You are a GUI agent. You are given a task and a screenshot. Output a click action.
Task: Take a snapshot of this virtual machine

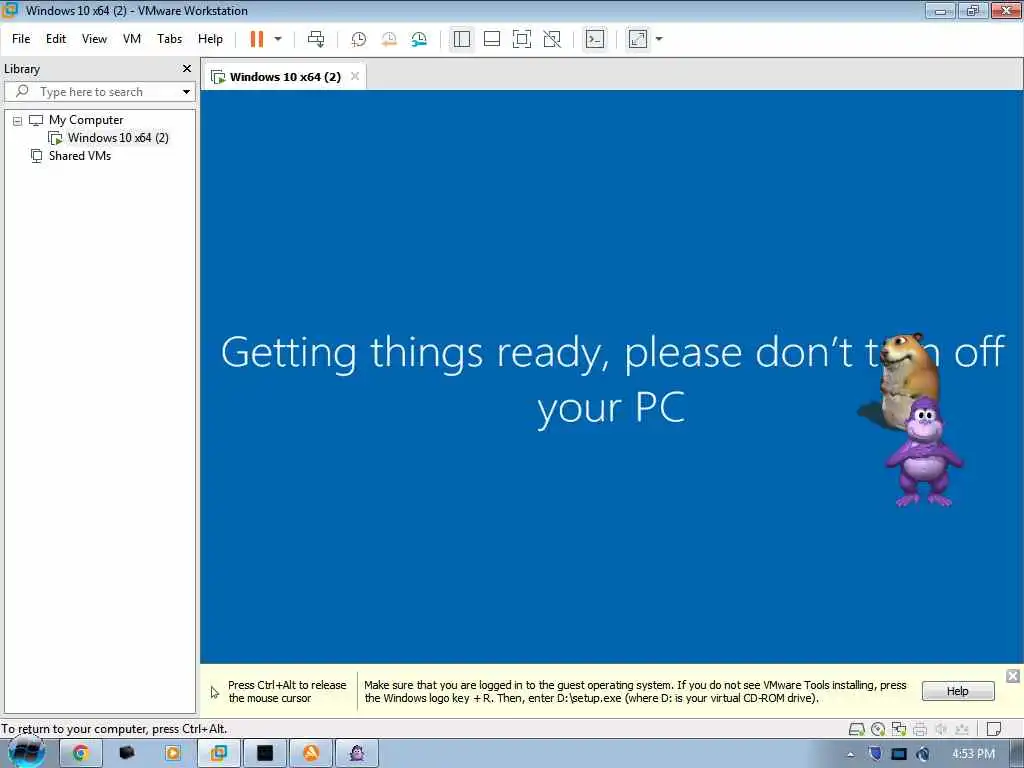coord(359,39)
